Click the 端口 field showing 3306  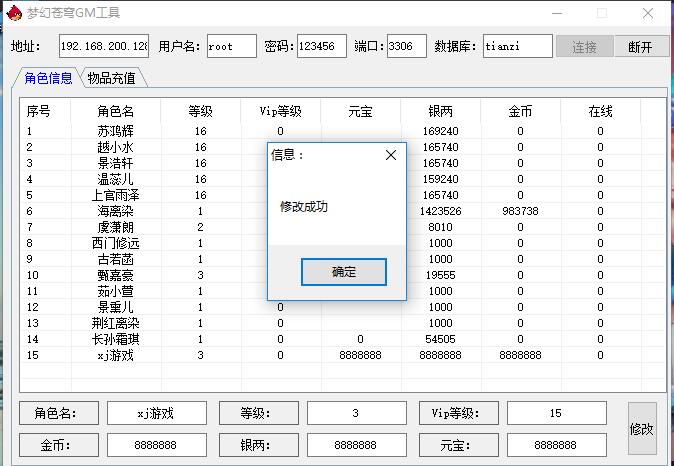tap(406, 46)
